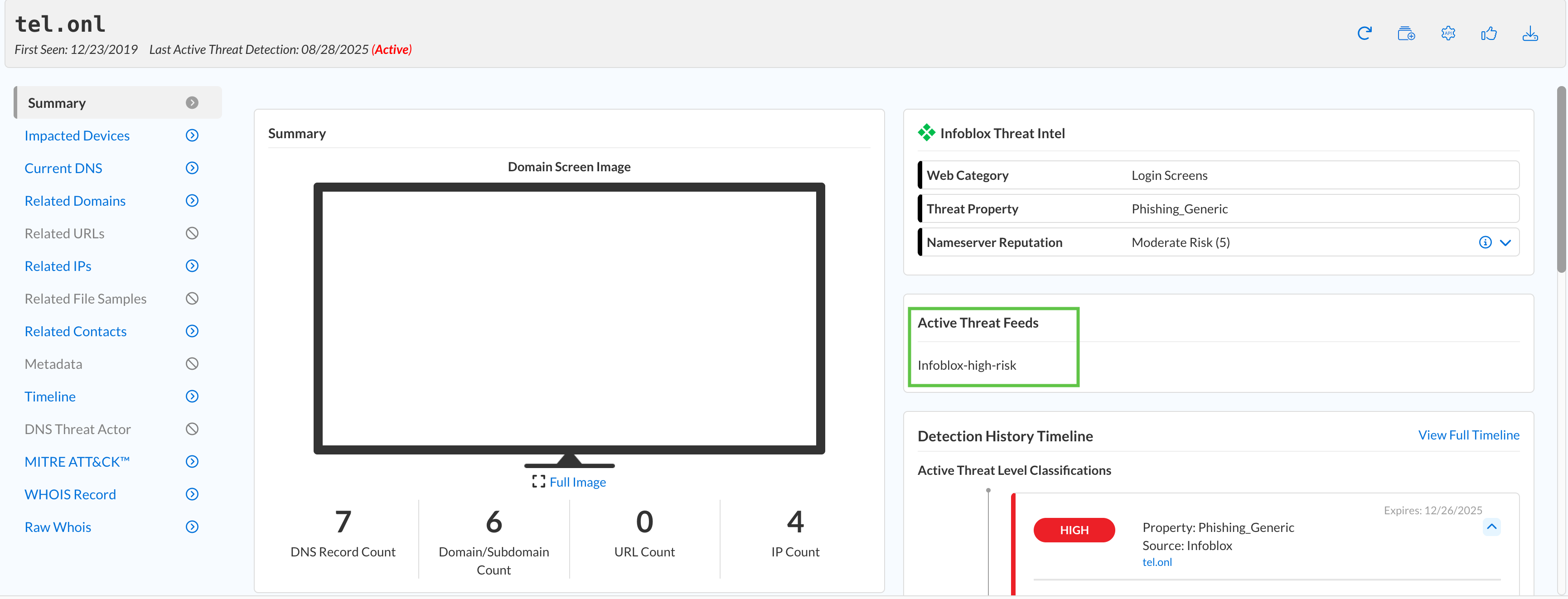Image resolution: width=1568 pixels, height=599 pixels.
Task: Click the expand brackets icon beside Full Image
Action: point(538,482)
